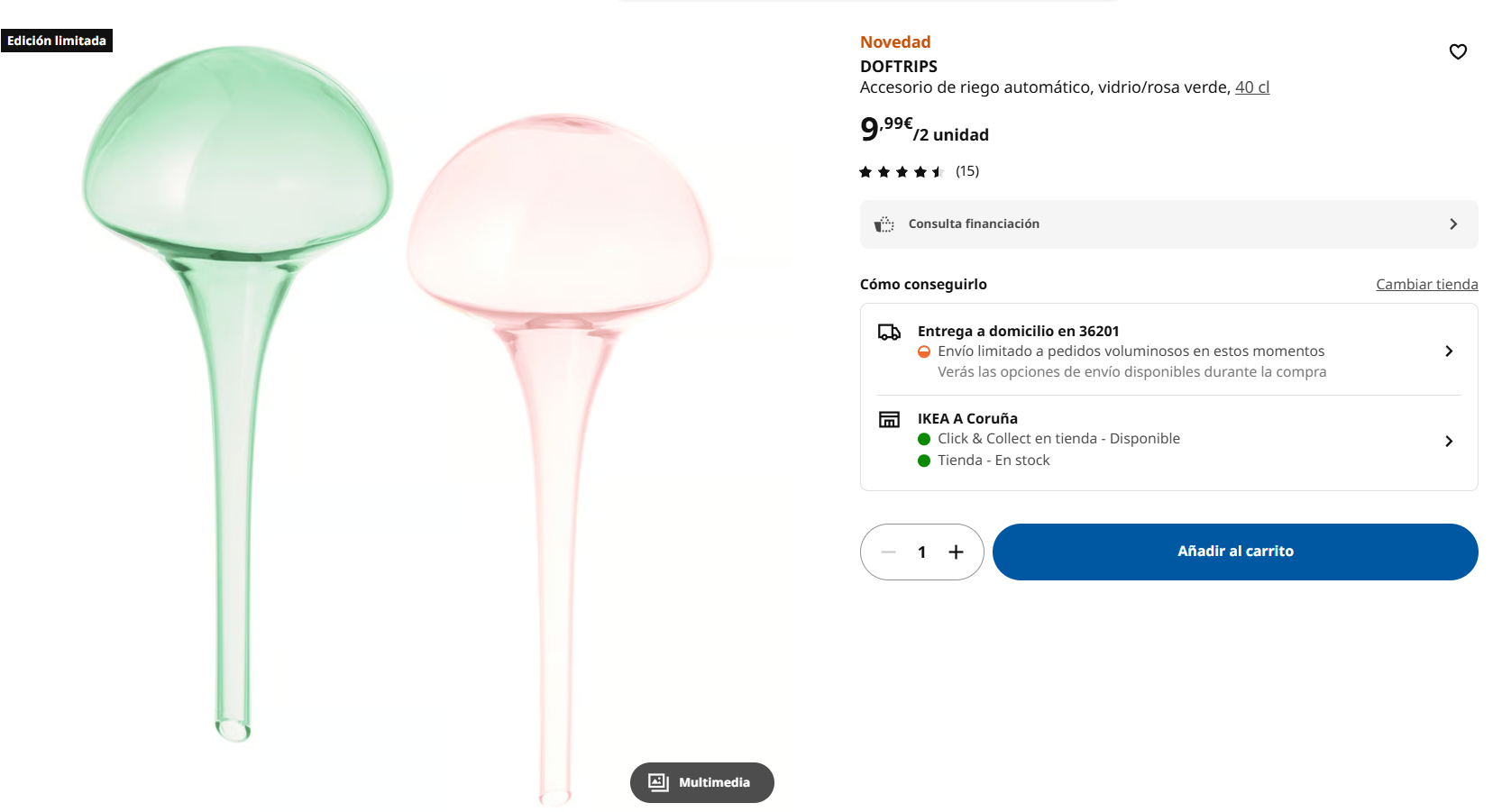Click the Edición limitada badge
Screen dimensions: 1511x812
tap(57, 41)
